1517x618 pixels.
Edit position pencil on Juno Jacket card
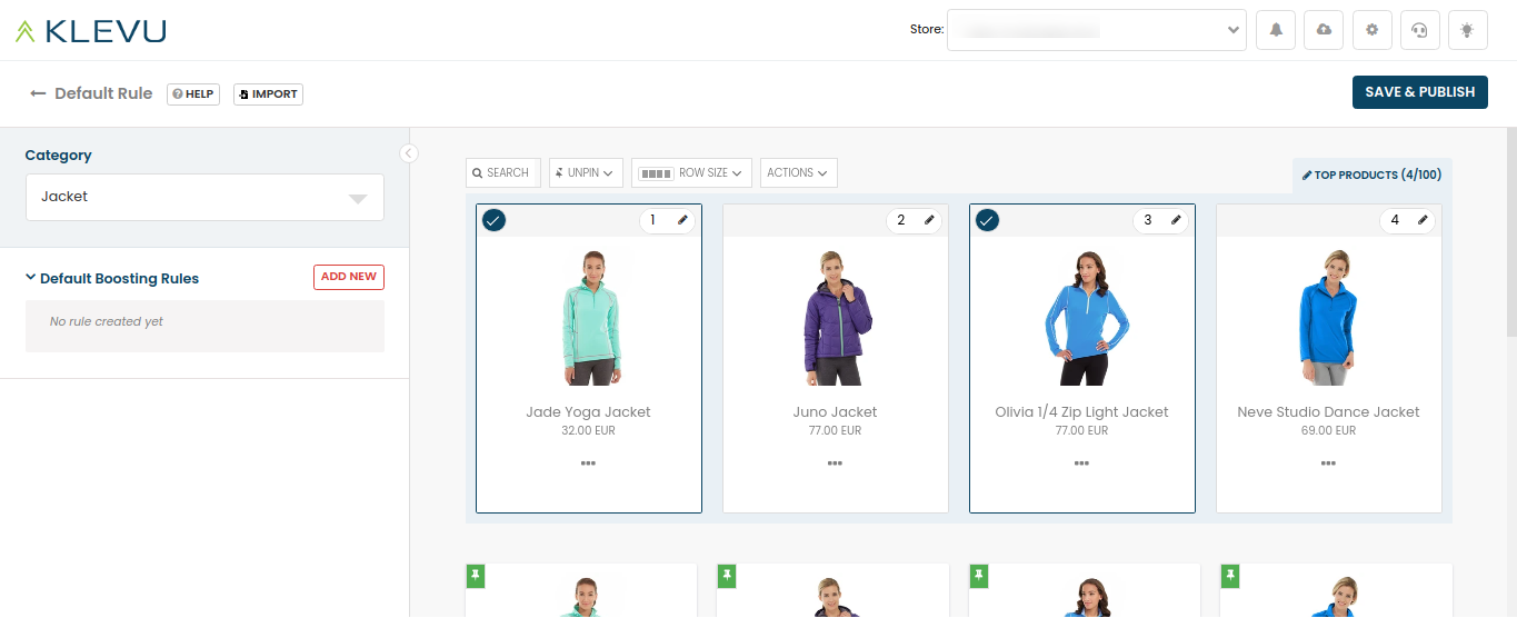pos(929,220)
